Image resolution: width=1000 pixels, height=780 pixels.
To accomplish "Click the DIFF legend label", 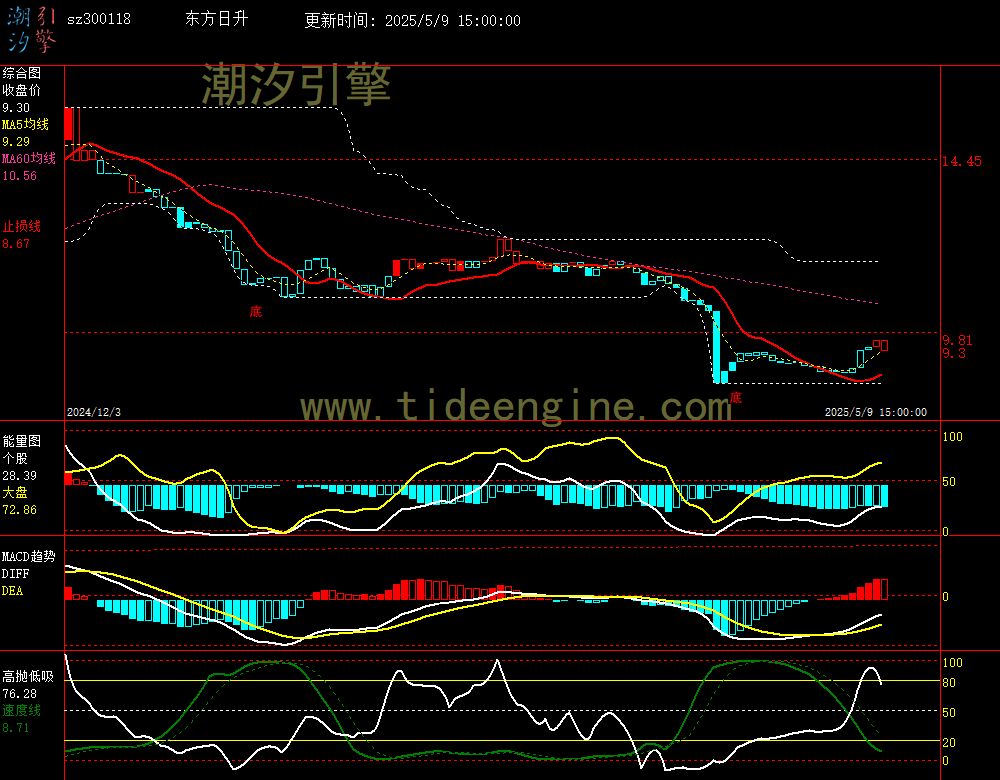I will [13, 574].
